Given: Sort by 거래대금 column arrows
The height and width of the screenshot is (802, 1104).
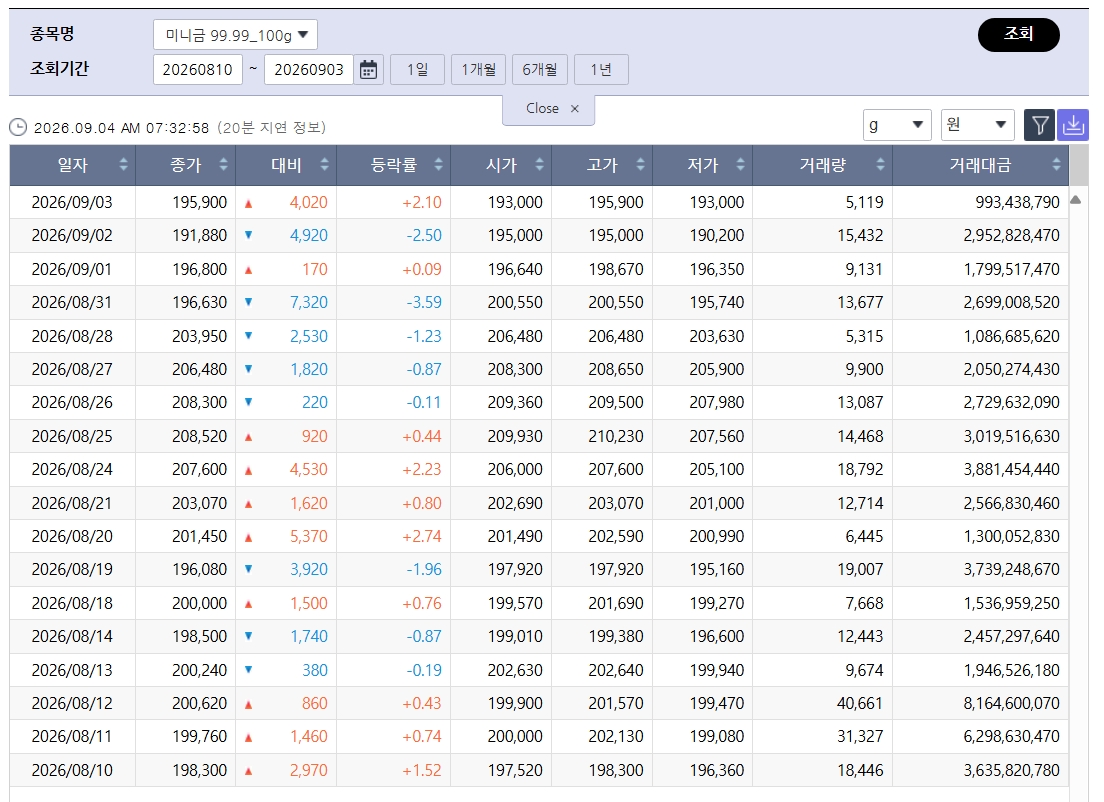Looking at the screenshot, I should click(1057, 165).
